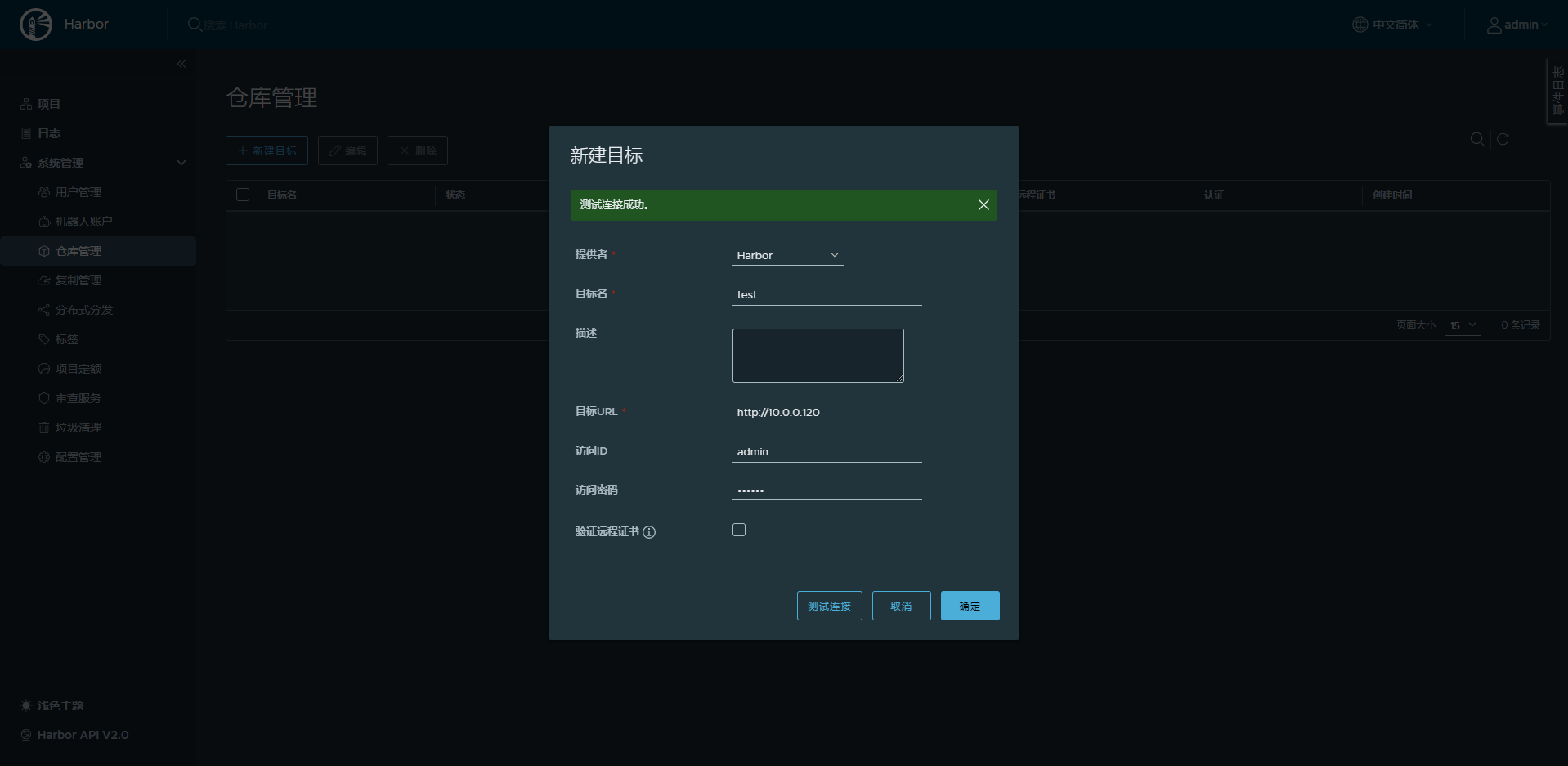
Task: Click the 访问ID input with admin
Action: (x=827, y=451)
